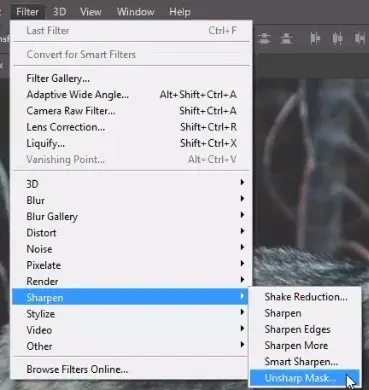
Task: Apply the Sharpen More filter
Action: [x=305, y=345]
